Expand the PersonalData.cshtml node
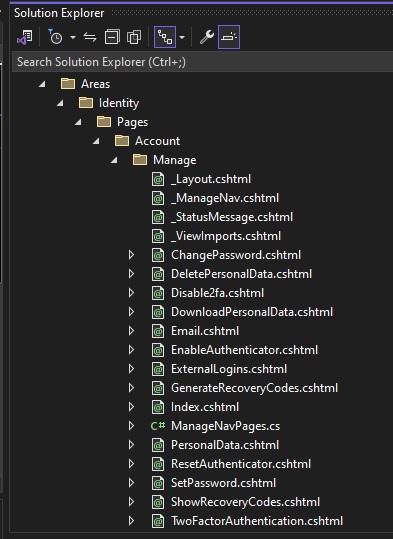The width and height of the screenshot is (393, 539). pyautogui.click(x=131, y=445)
